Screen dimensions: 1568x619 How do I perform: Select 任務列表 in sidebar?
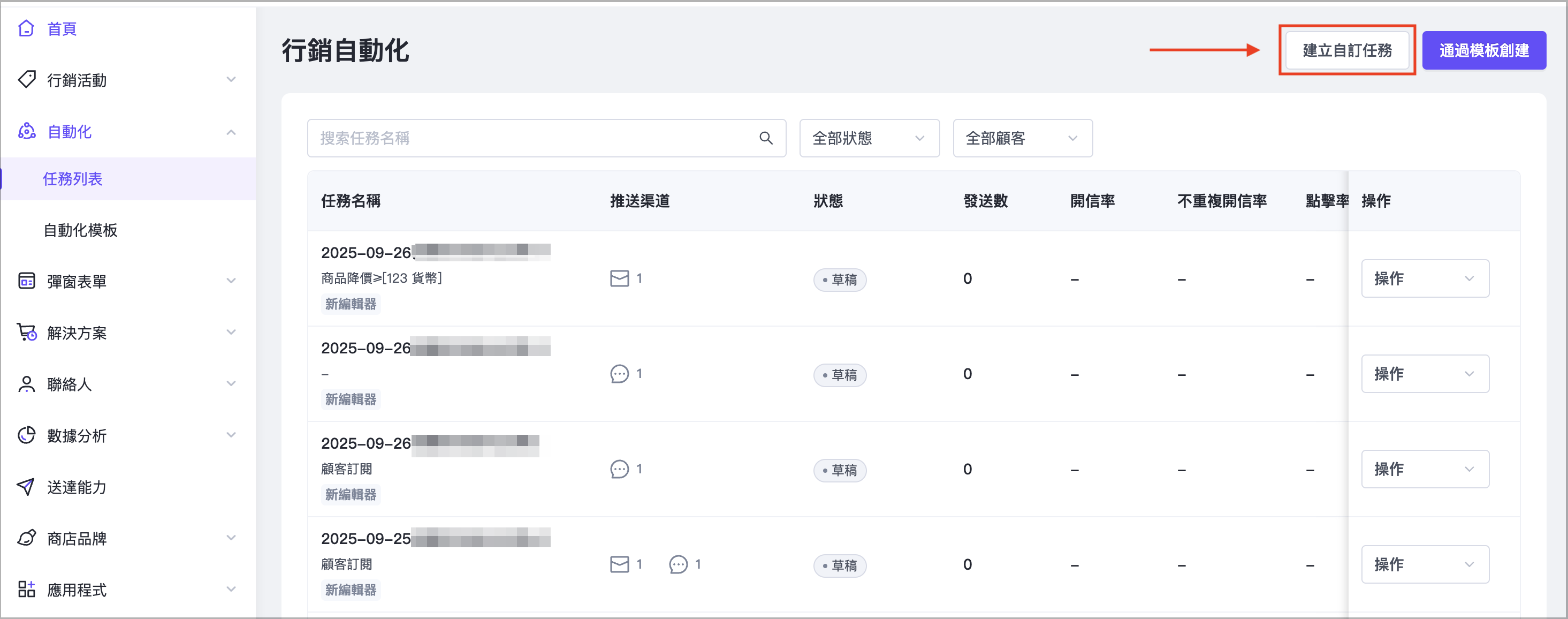coord(72,178)
